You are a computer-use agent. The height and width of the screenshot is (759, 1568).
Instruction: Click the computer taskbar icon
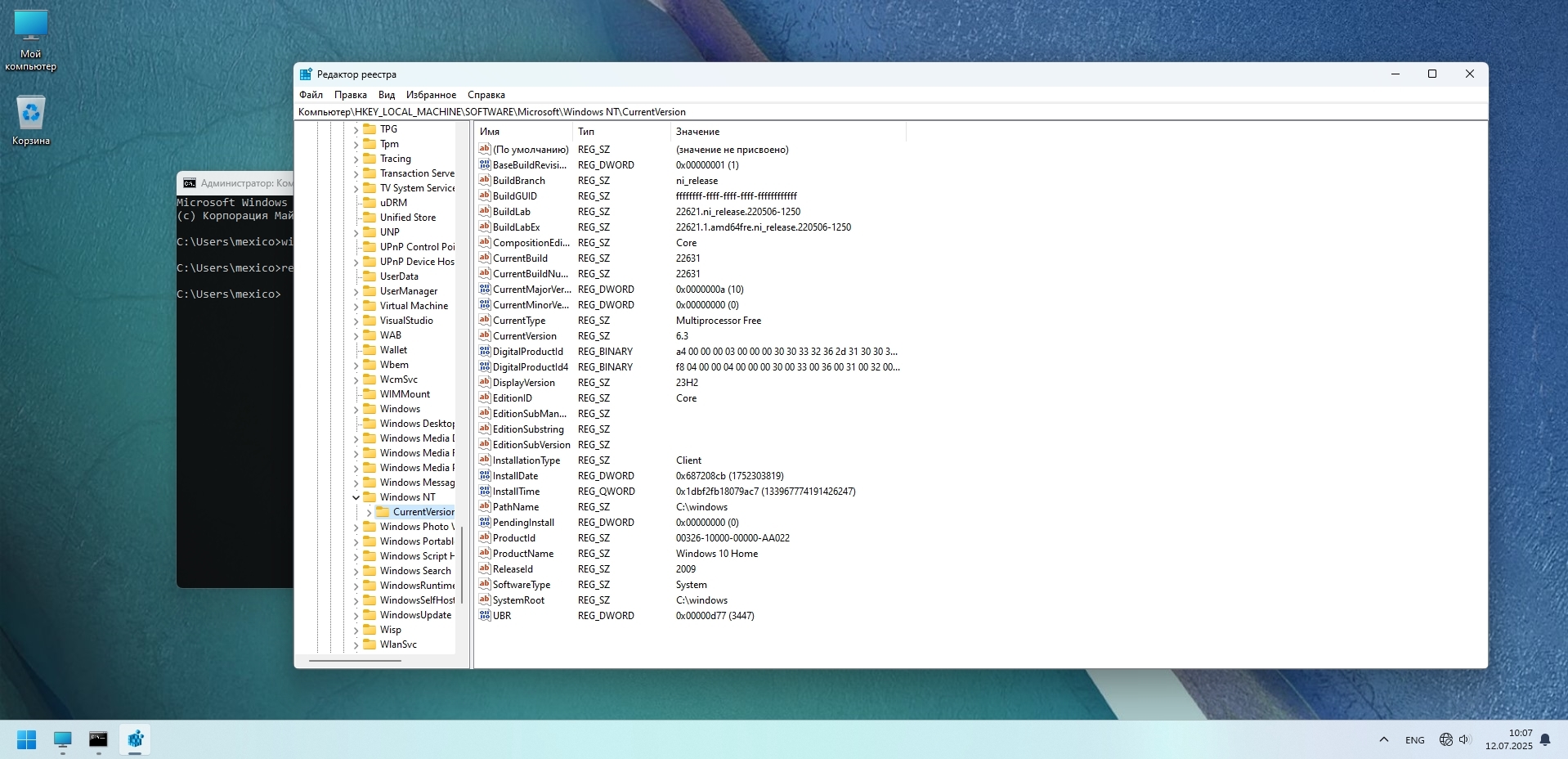(x=63, y=739)
